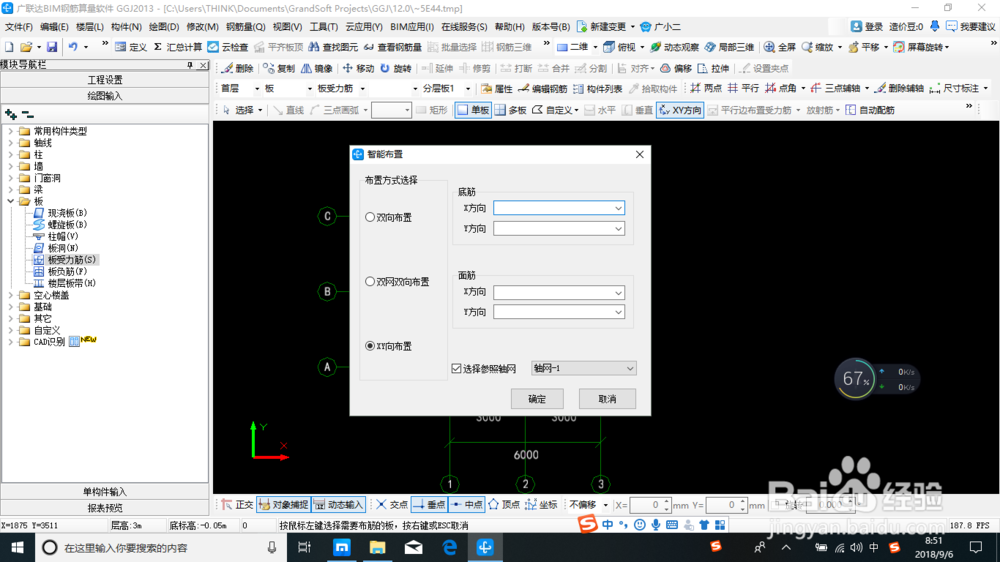Launch 云检查 cloud check
Viewport: 1000px width, 562px height.
click(228, 47)
